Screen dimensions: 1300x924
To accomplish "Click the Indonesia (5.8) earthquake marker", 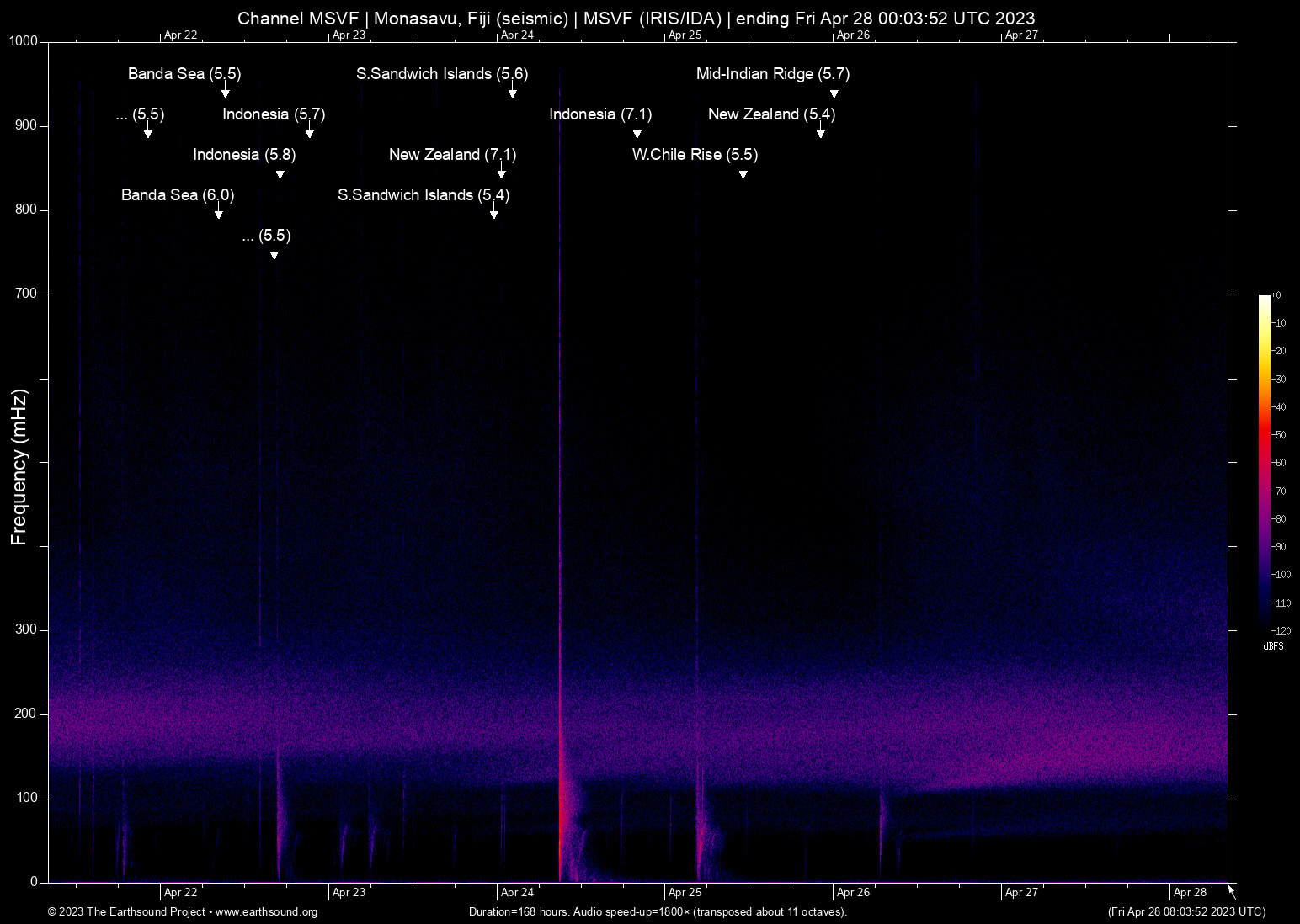I will (280, 172).
